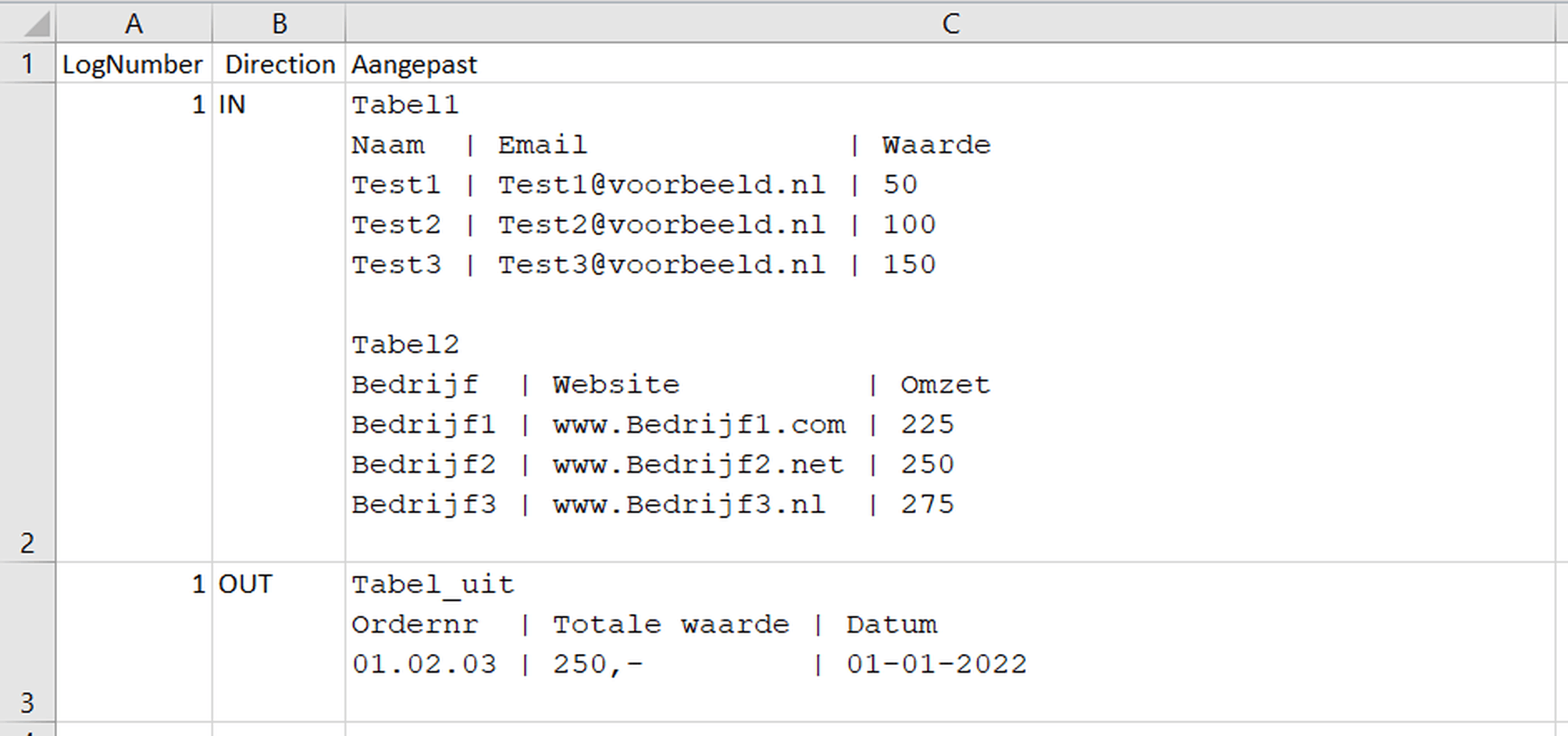
Task: Click the row 3 header
Action: (x=27, y=641)
